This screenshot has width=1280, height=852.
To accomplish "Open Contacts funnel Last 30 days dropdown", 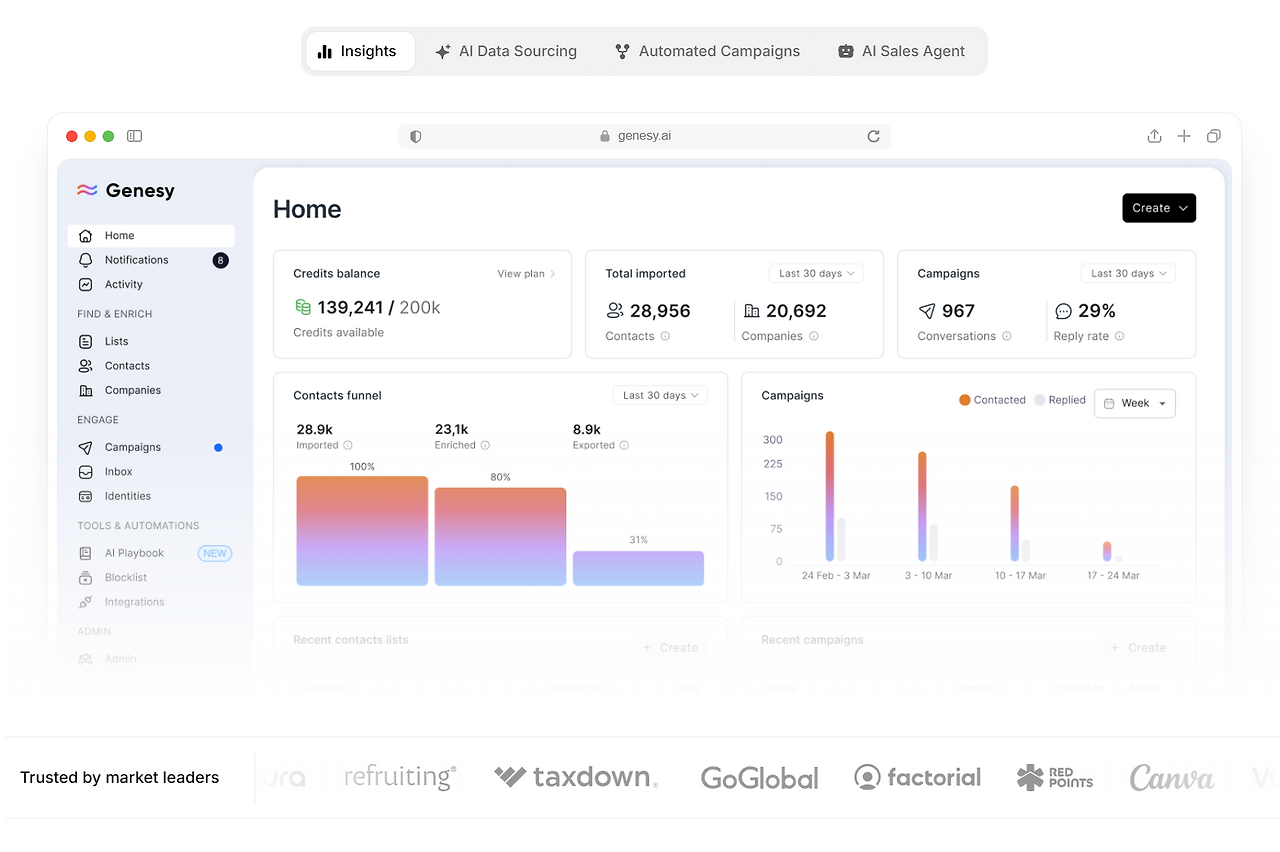I will coord(660,395).
